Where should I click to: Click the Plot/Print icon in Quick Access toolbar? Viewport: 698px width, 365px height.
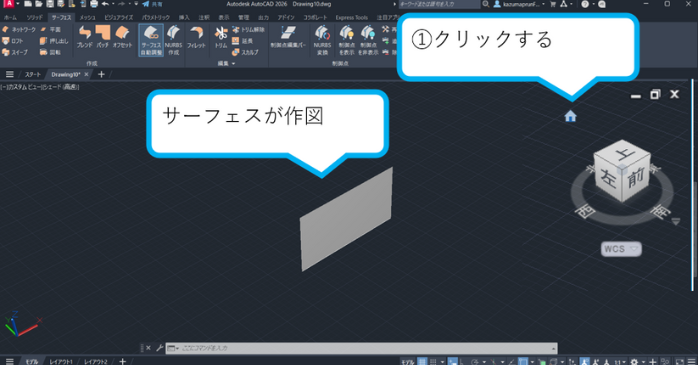tap(94, 4)
